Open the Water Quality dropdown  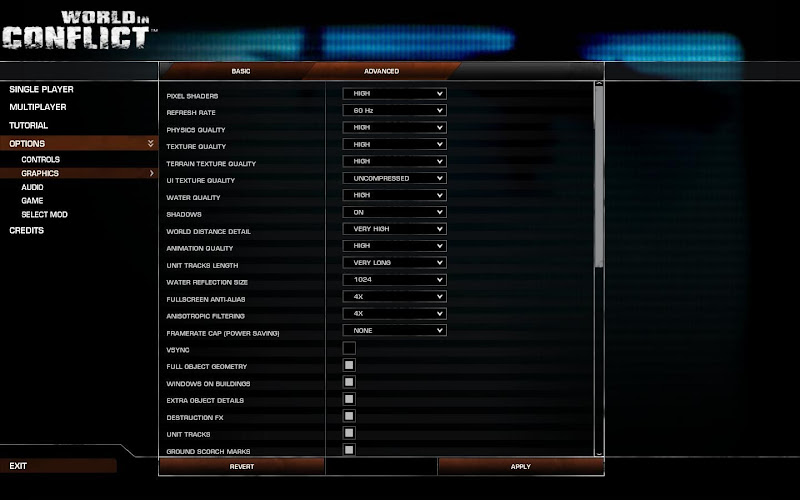point(394,195)
